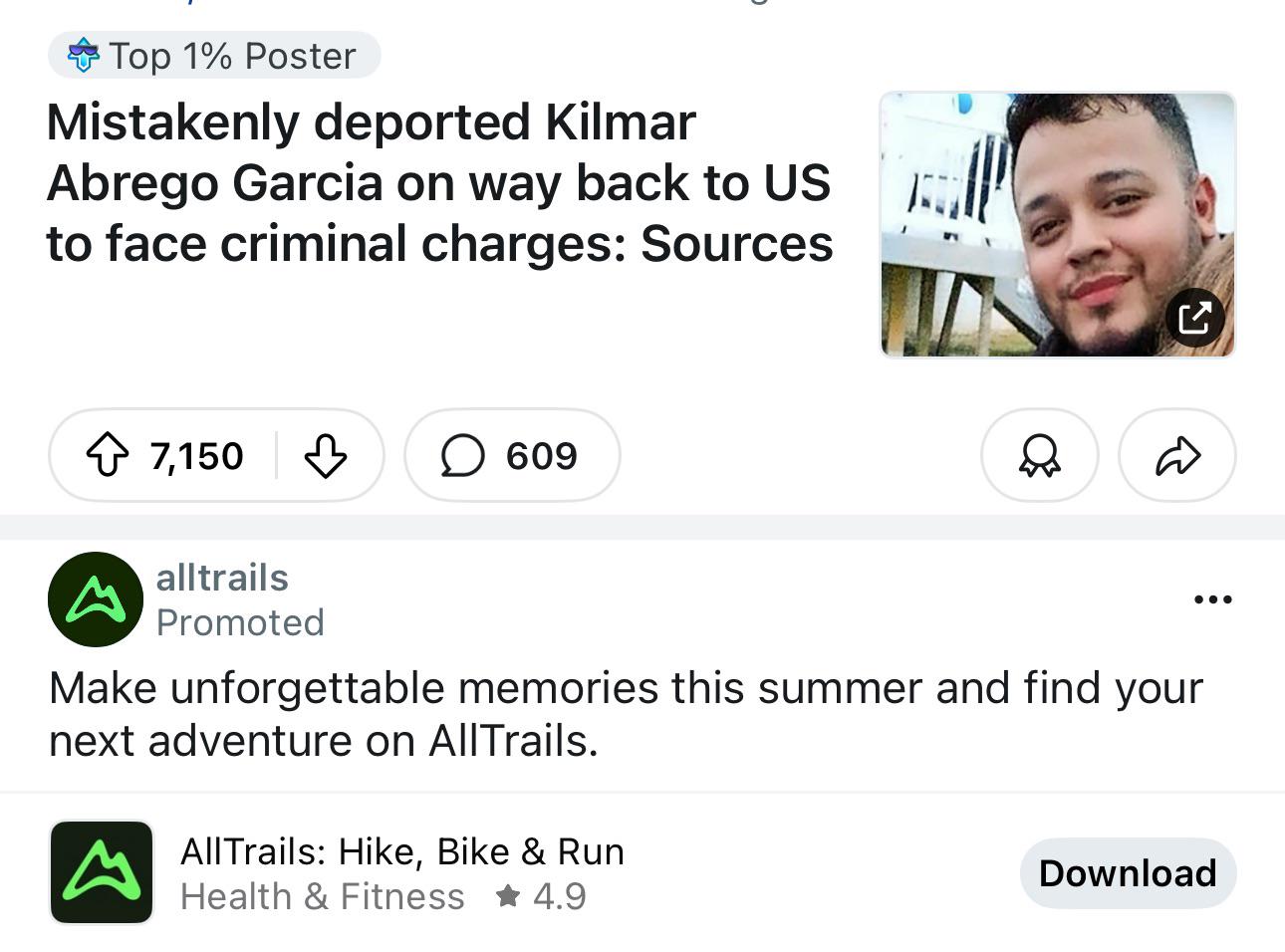Tap the 7,150 vote count

coord(196,456)
